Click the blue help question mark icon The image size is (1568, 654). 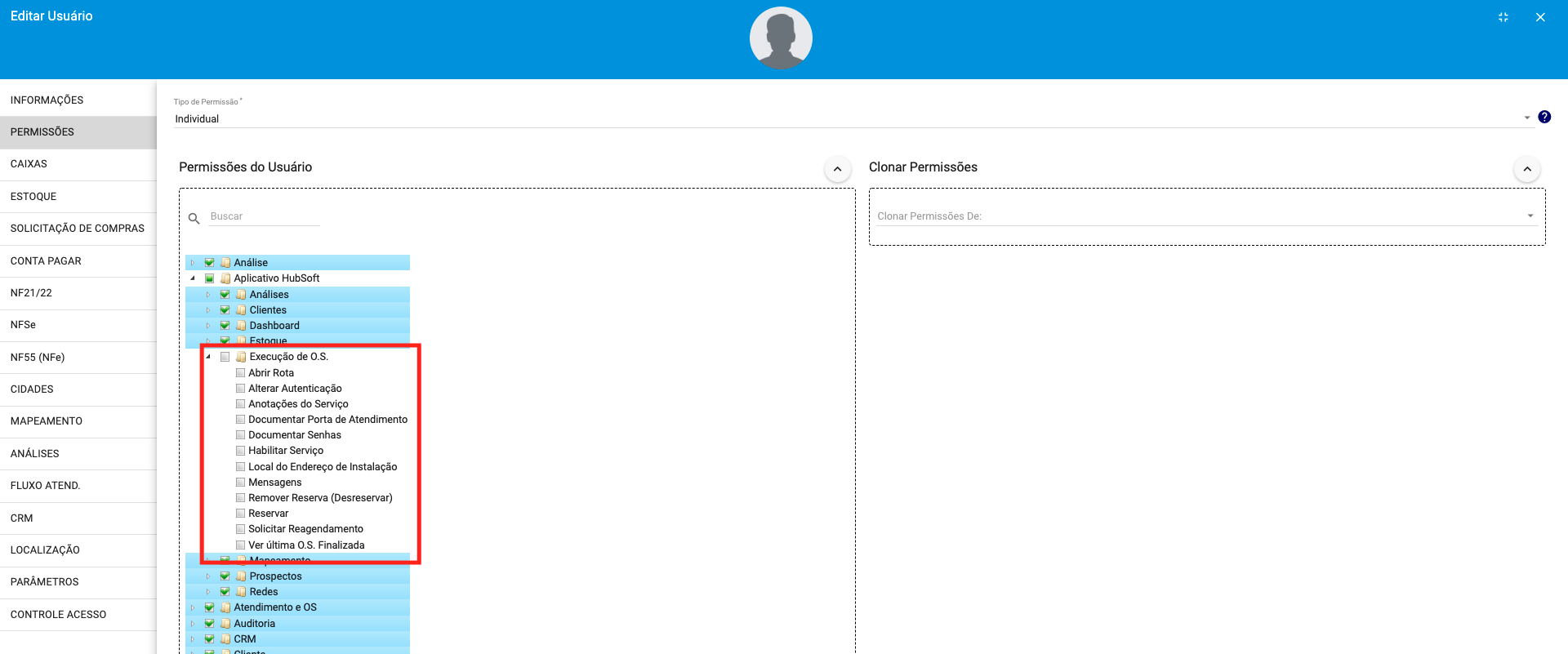tap(1543, 117)
